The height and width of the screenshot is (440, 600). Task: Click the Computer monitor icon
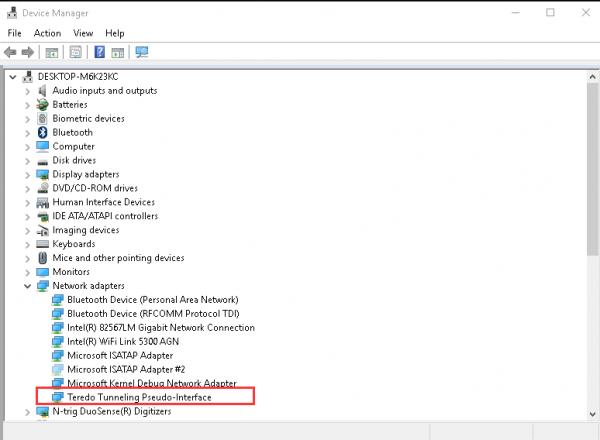tap(42, 147)
